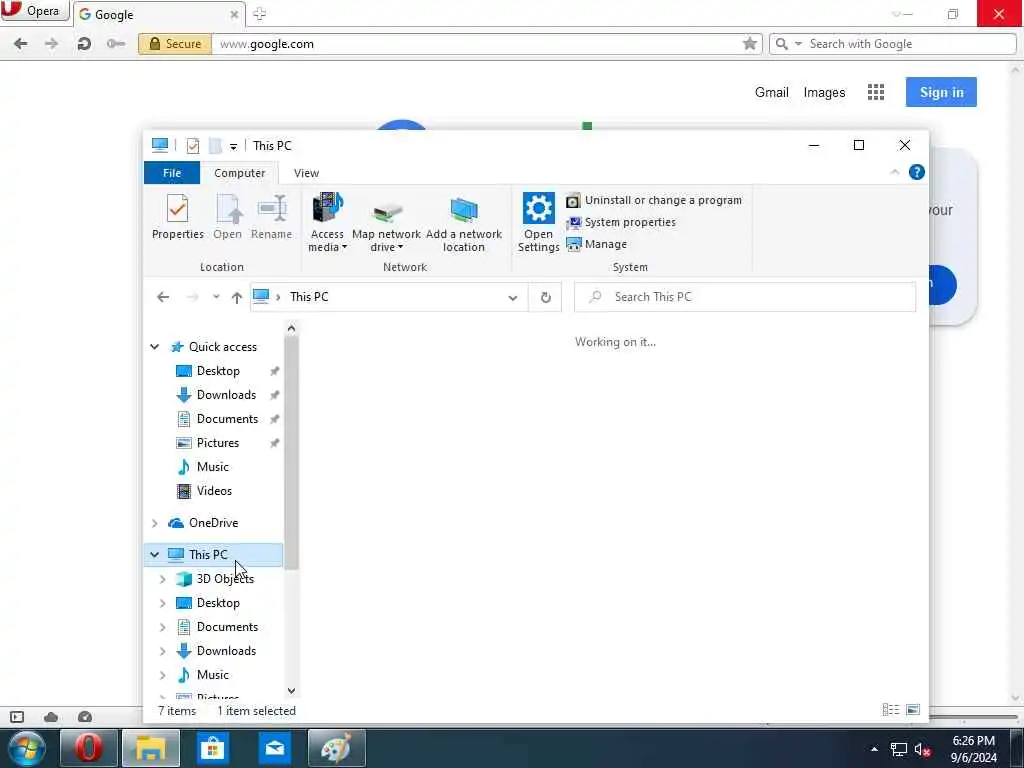The width and height of the screenshot is (1024, 768).
Task: Switch to large icons view icon
Action: pos(913,709)
